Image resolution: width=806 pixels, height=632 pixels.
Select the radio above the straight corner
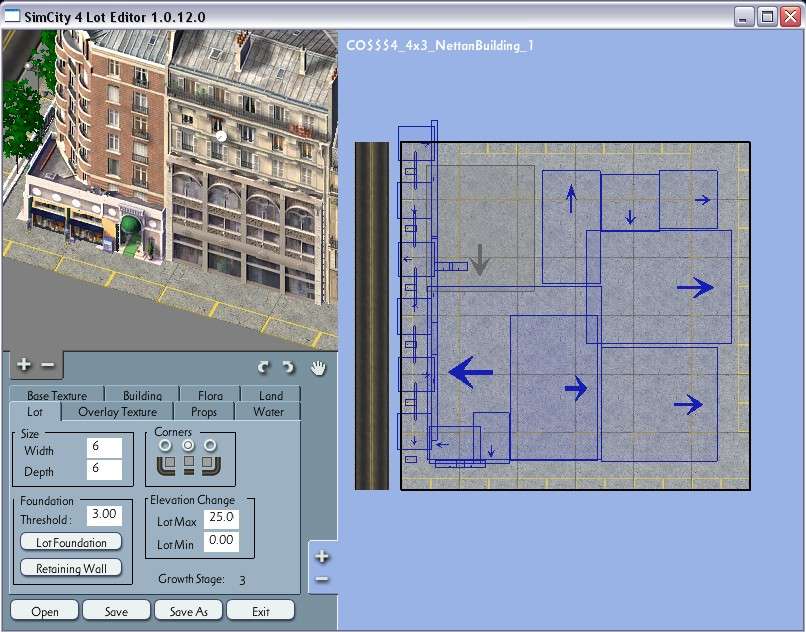pos(189,445)
